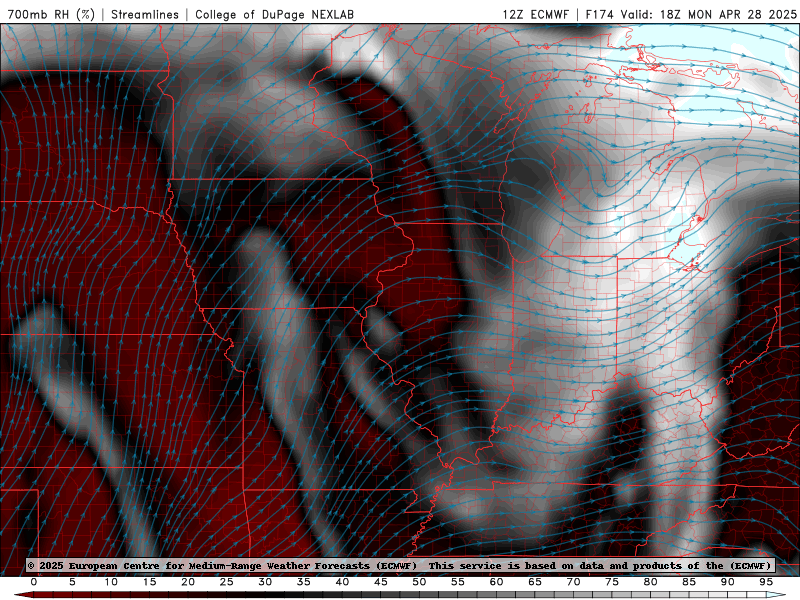Click the "Streamlines" header label

point(145,14)
